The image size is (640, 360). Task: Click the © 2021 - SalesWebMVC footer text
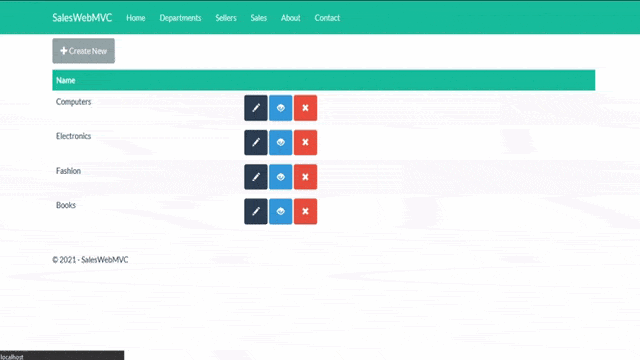point(90,260)
